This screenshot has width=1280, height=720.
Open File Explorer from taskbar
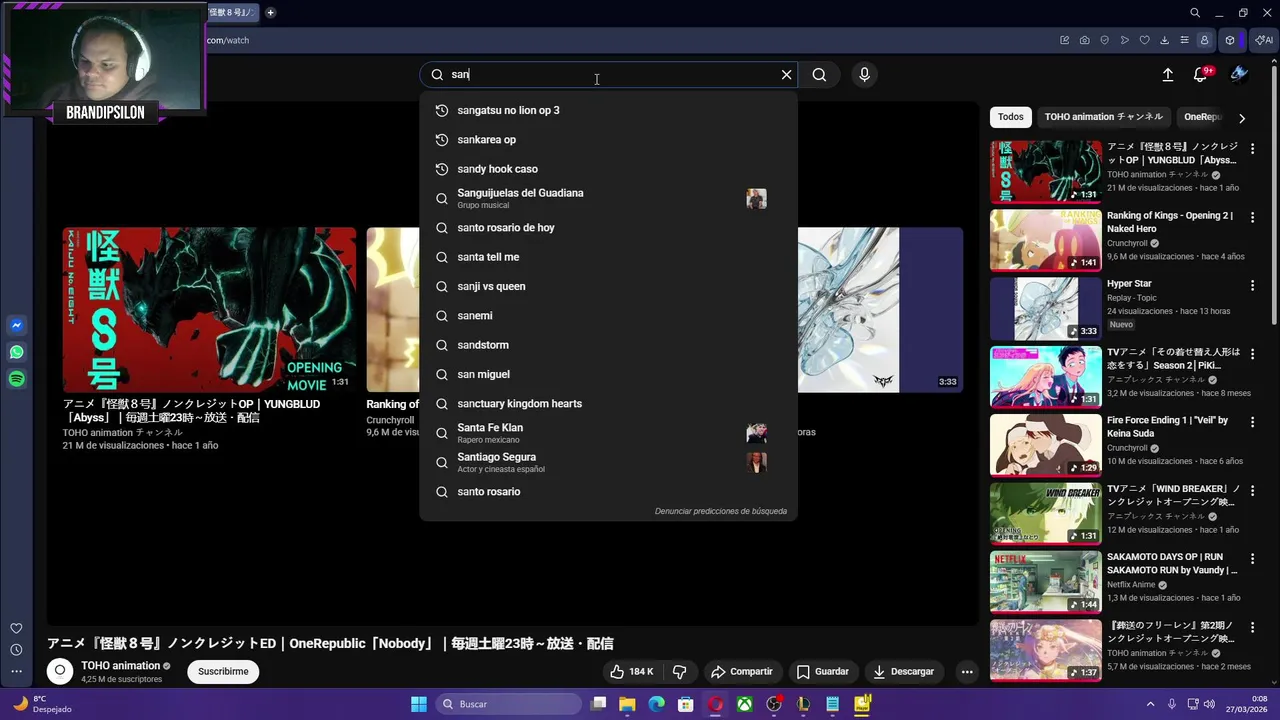point(627,704)
